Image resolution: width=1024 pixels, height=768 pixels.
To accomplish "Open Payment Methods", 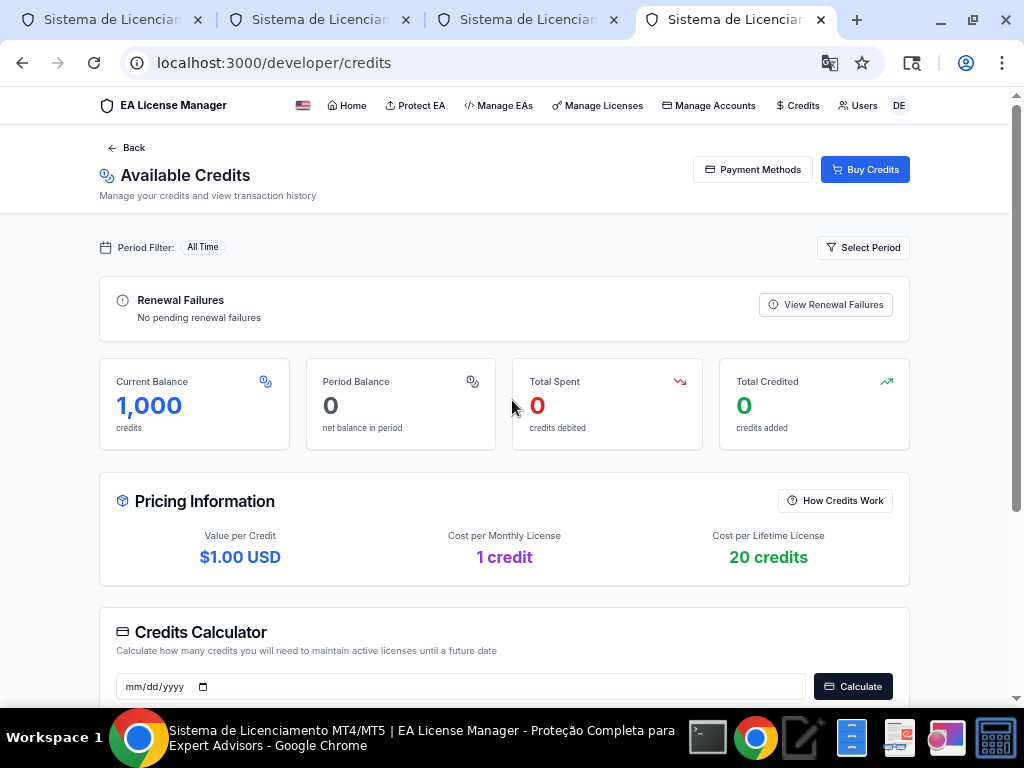I will click(753, 170).
